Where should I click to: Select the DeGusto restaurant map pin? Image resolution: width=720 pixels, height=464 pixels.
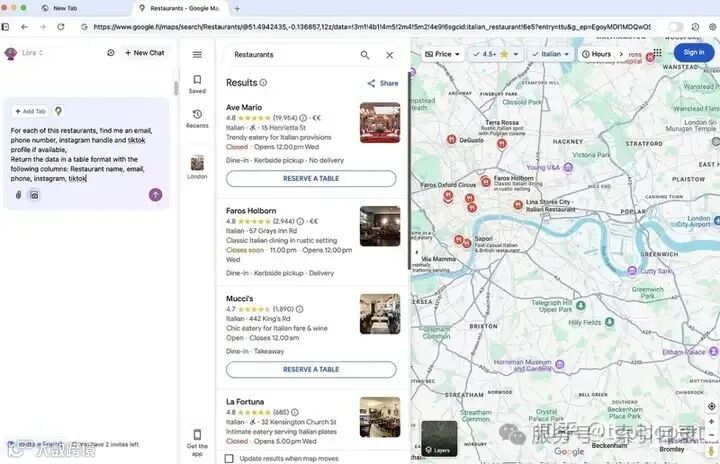click(451, 140)
